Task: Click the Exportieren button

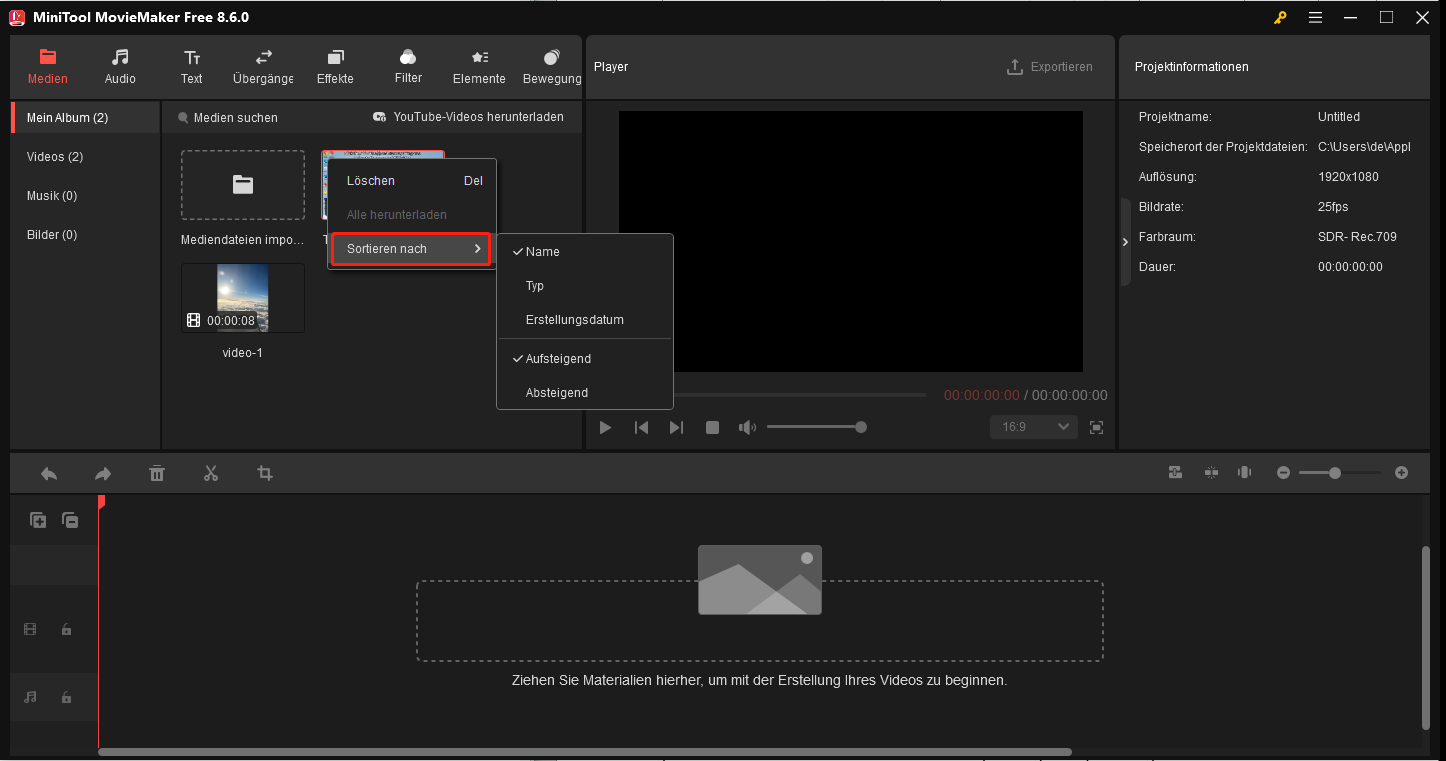Action: click(x=1049, y=66)
